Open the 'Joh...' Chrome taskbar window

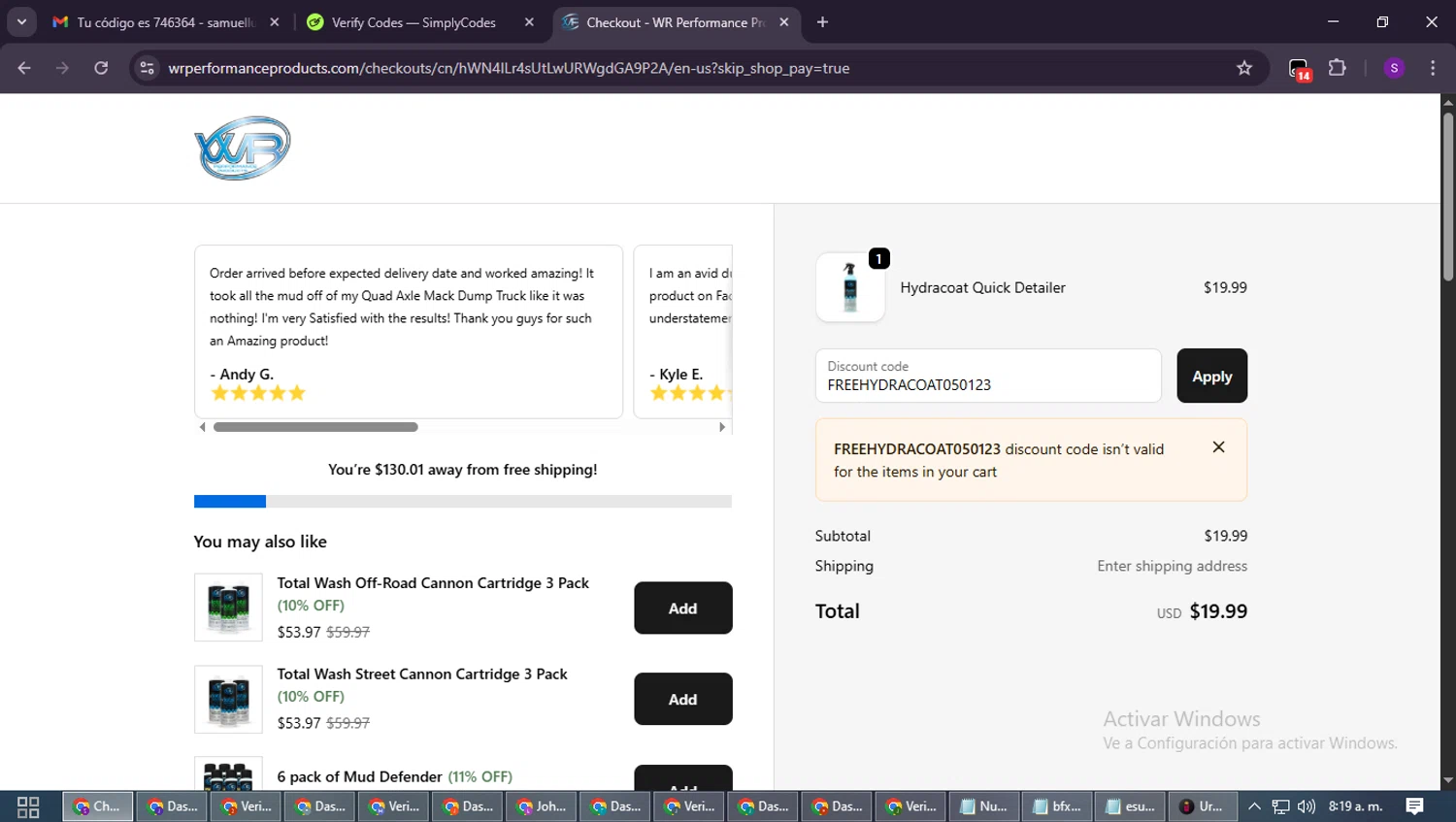click(x=541, y=806)
